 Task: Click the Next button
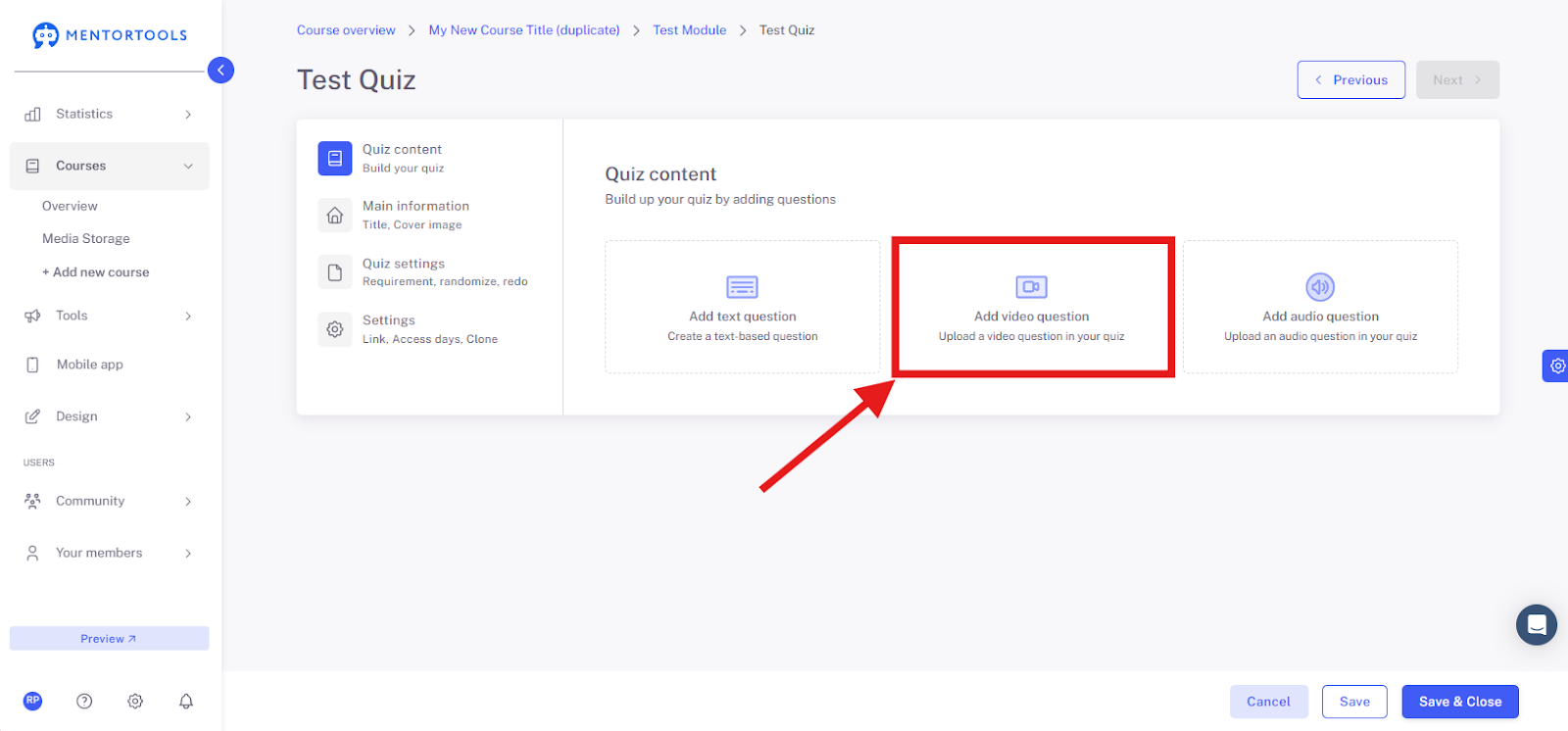1457,79
